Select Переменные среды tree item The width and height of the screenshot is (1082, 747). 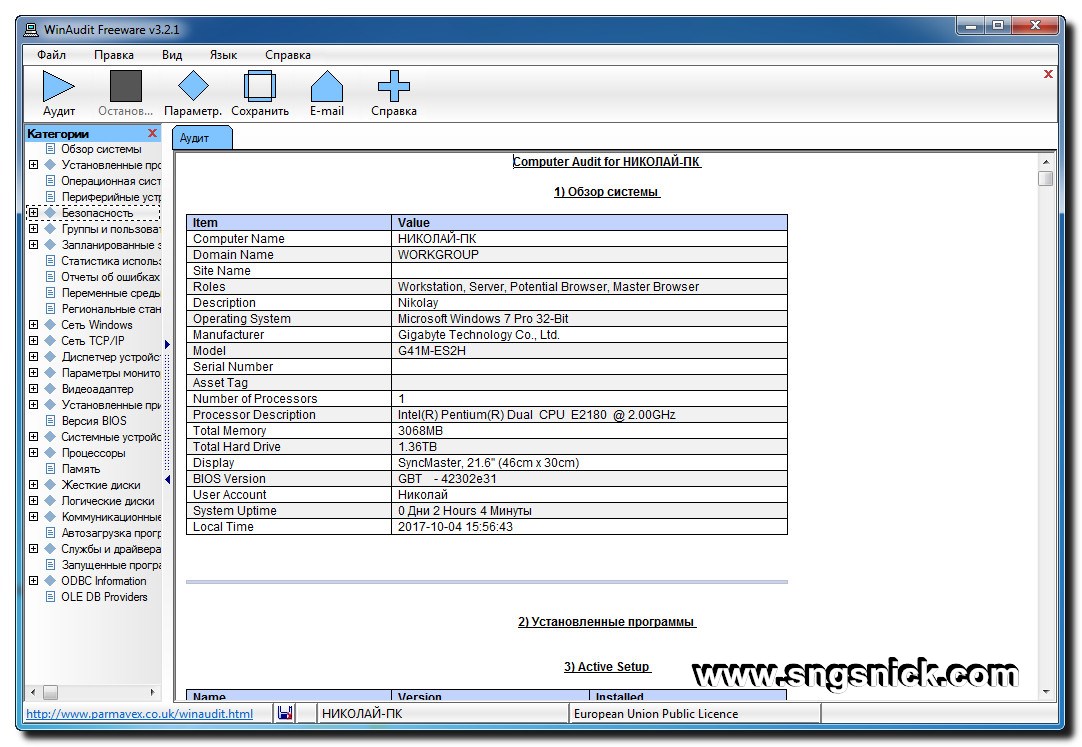click(x=110, y=293)
